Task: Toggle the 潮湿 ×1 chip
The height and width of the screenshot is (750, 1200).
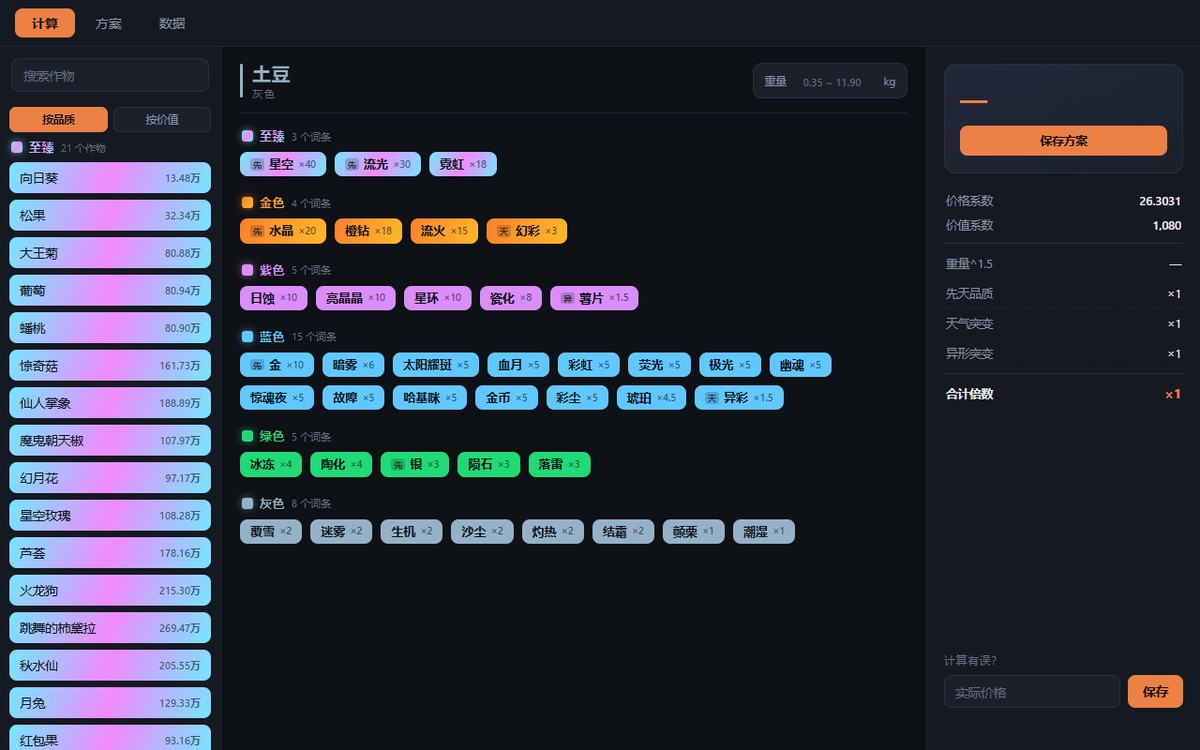Action: tap(764, 531)
